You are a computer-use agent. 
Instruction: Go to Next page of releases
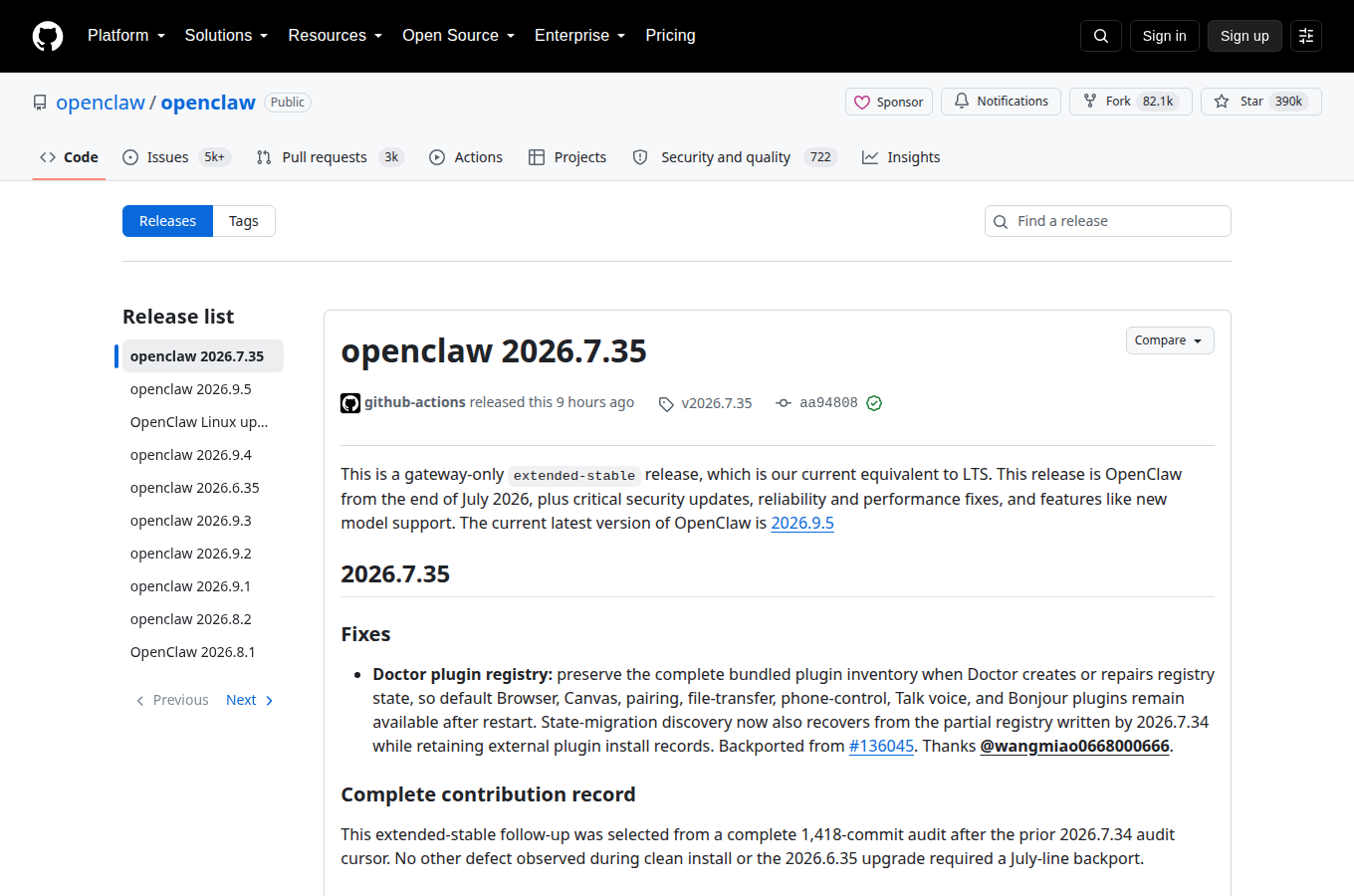[x=250, y=700]
